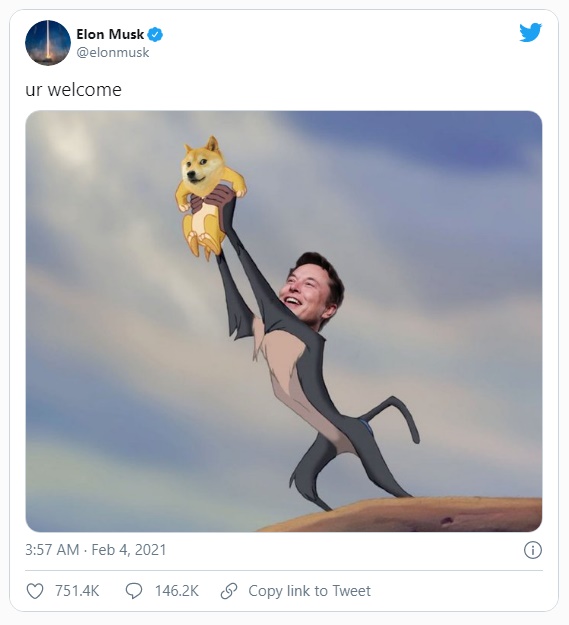The width and height of the screenshot is (569, 625).
Task: Click the Doge dog held aloft
Action: coord(208,195)
